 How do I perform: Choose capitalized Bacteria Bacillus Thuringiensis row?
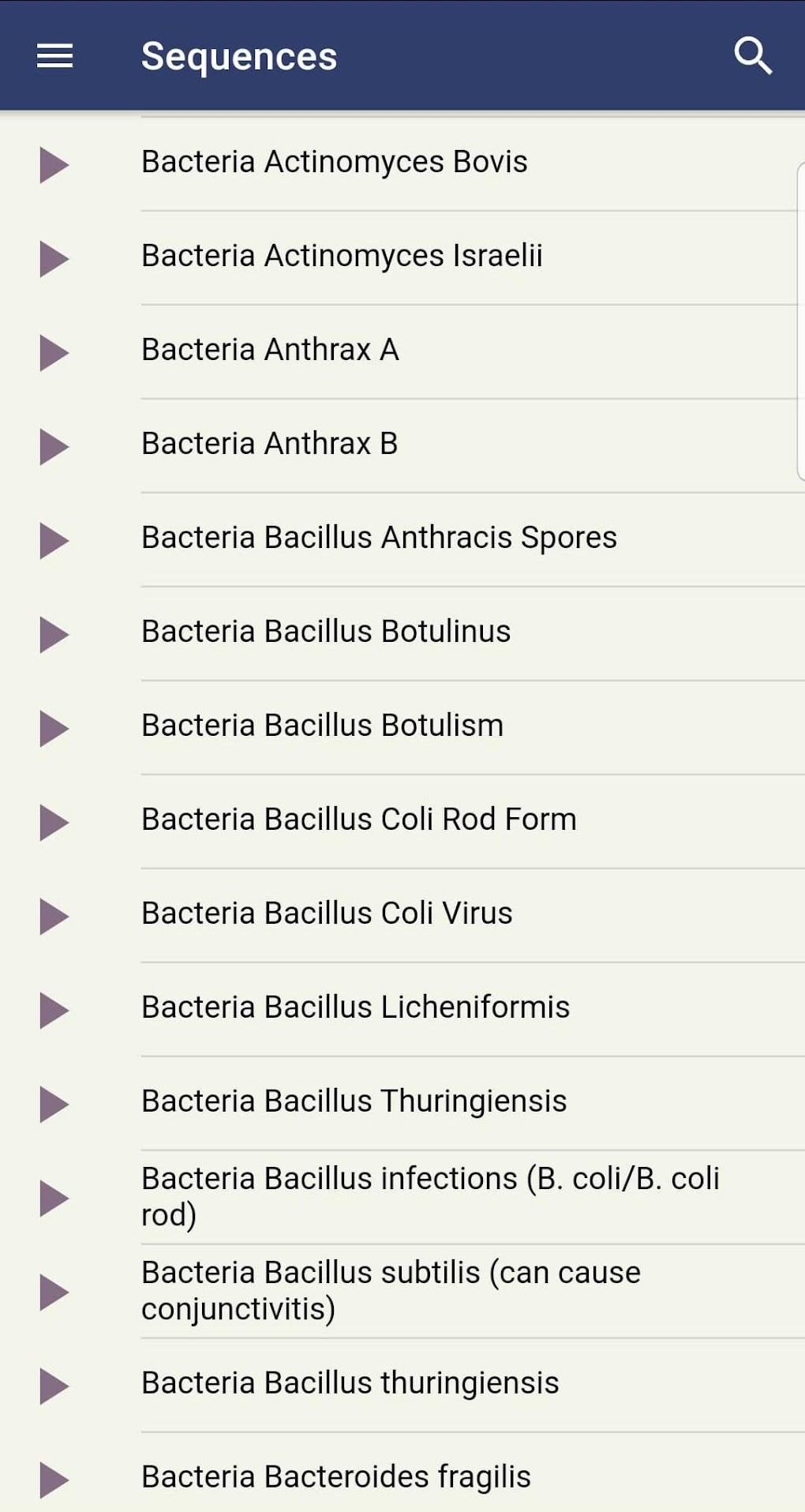(354, 1101)
